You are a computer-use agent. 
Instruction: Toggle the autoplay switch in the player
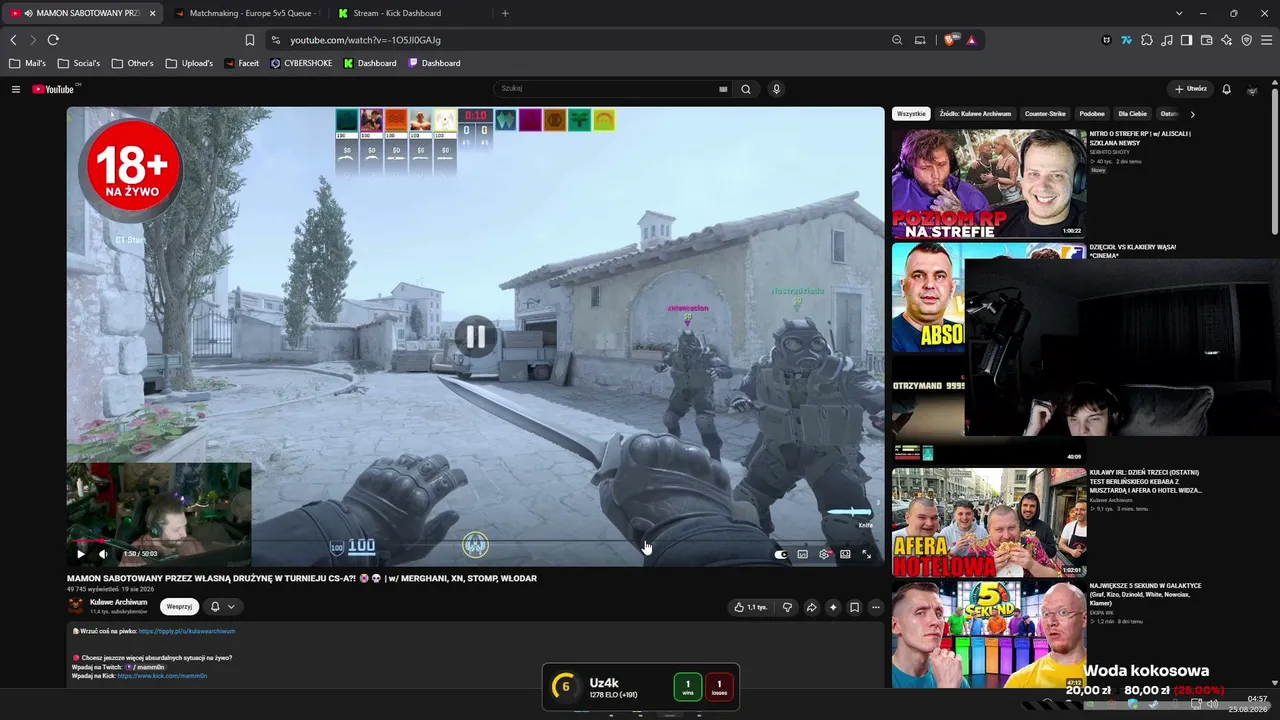click(781, 554)
